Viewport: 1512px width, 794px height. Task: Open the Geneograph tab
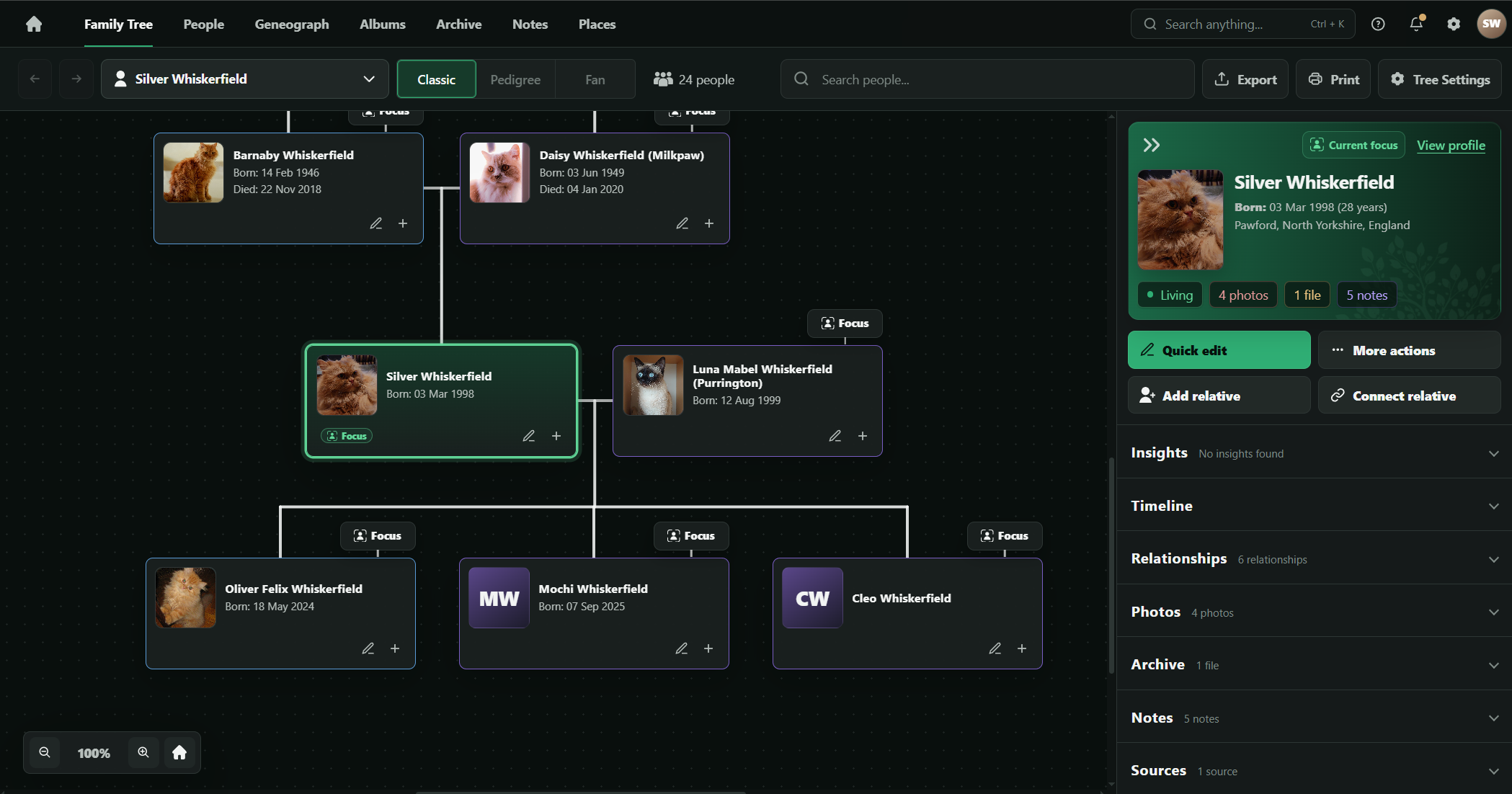pos(292,24)
